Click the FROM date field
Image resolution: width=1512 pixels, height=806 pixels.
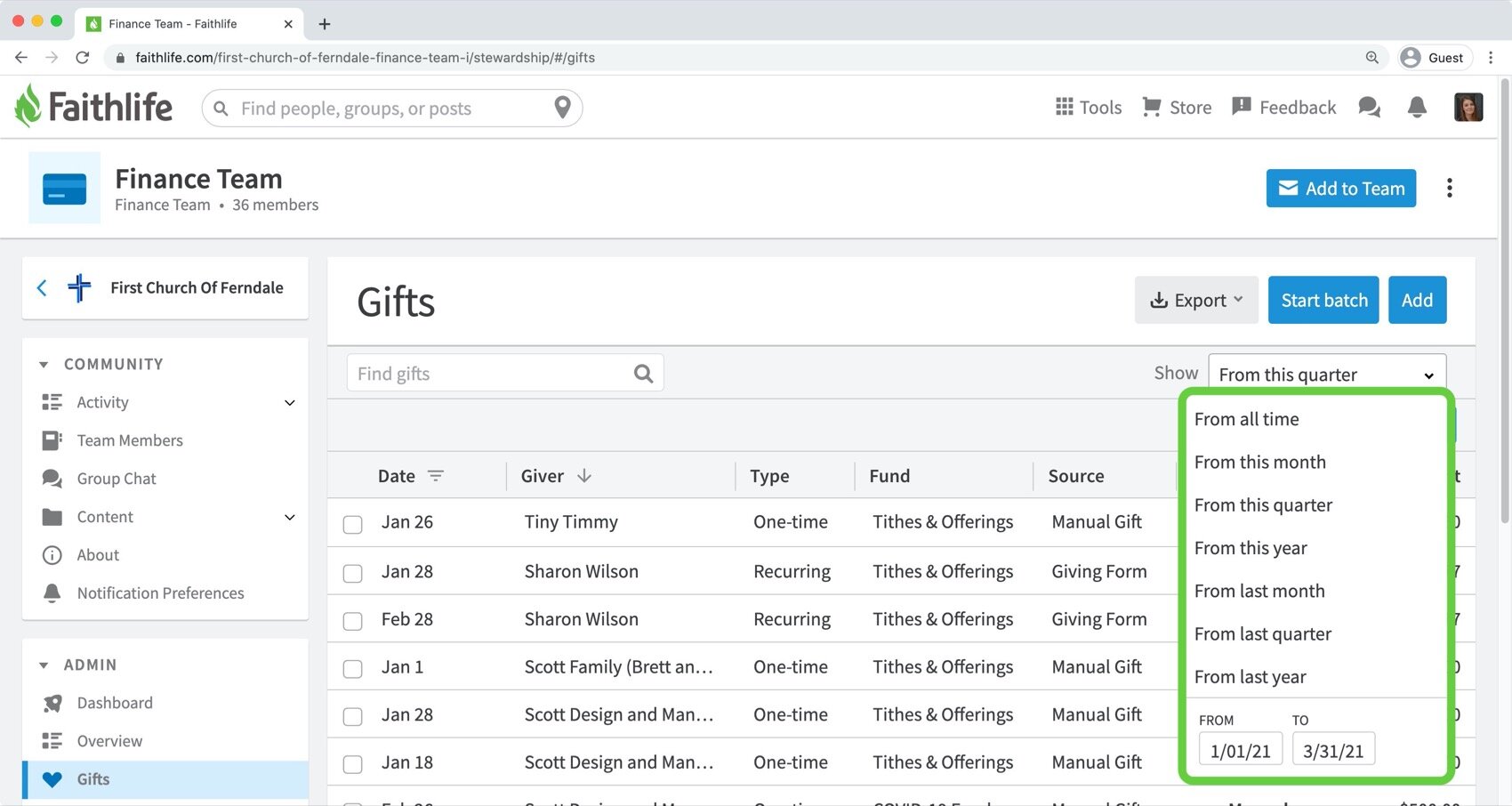click(1241, 749)
